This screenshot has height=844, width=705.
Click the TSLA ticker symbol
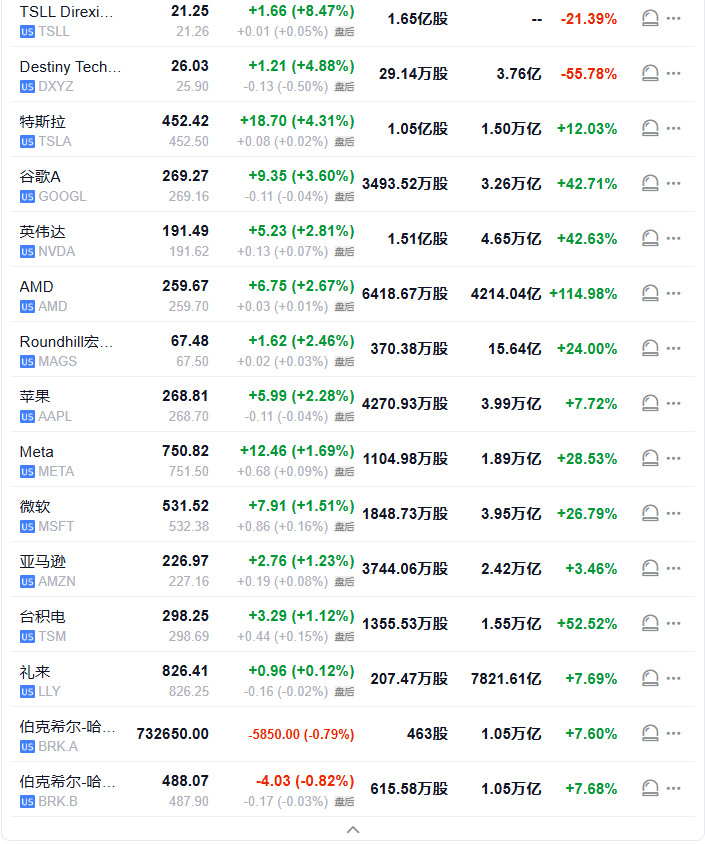pos(55,141)
